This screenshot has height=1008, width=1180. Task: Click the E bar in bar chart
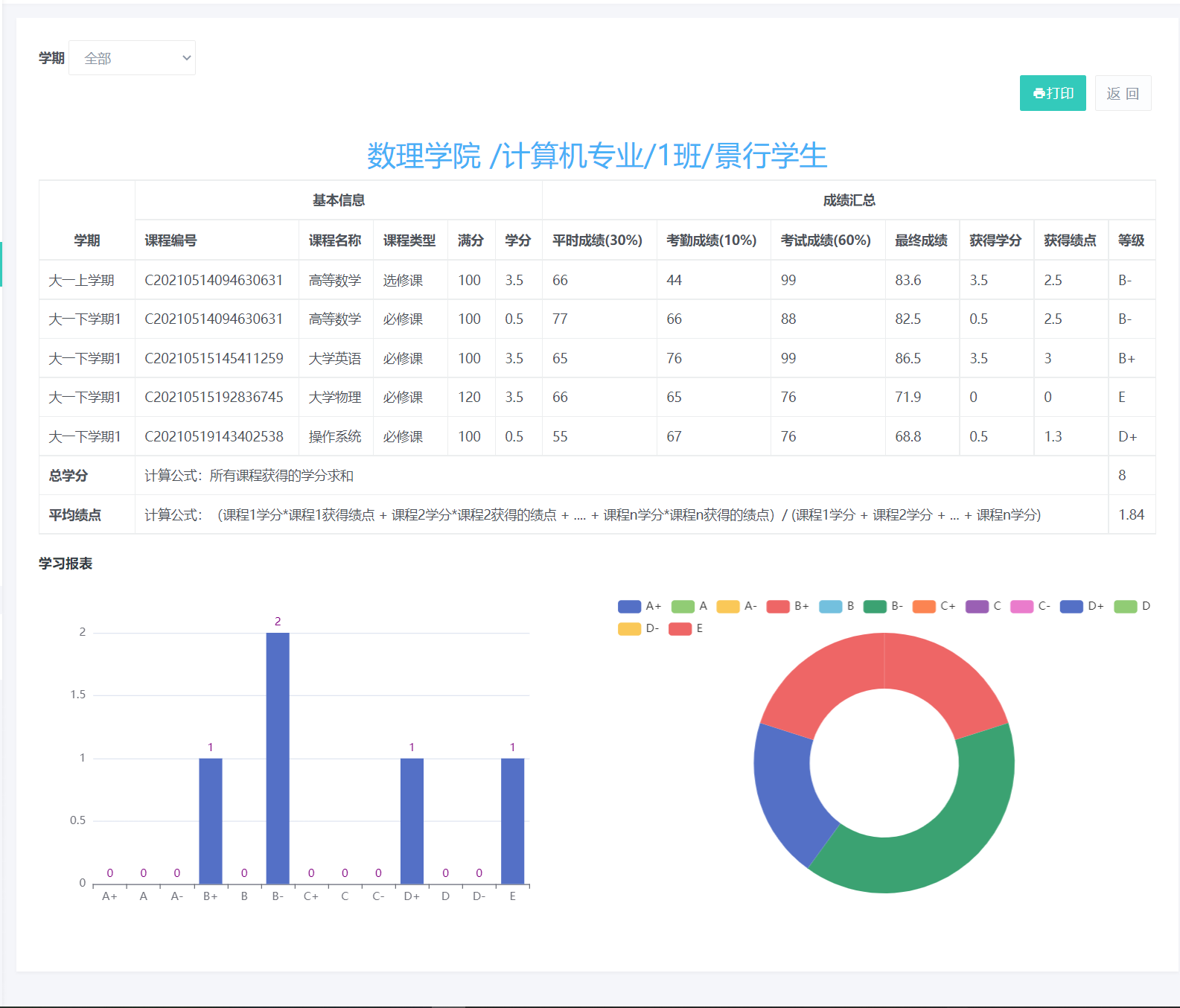pos(513,821)
